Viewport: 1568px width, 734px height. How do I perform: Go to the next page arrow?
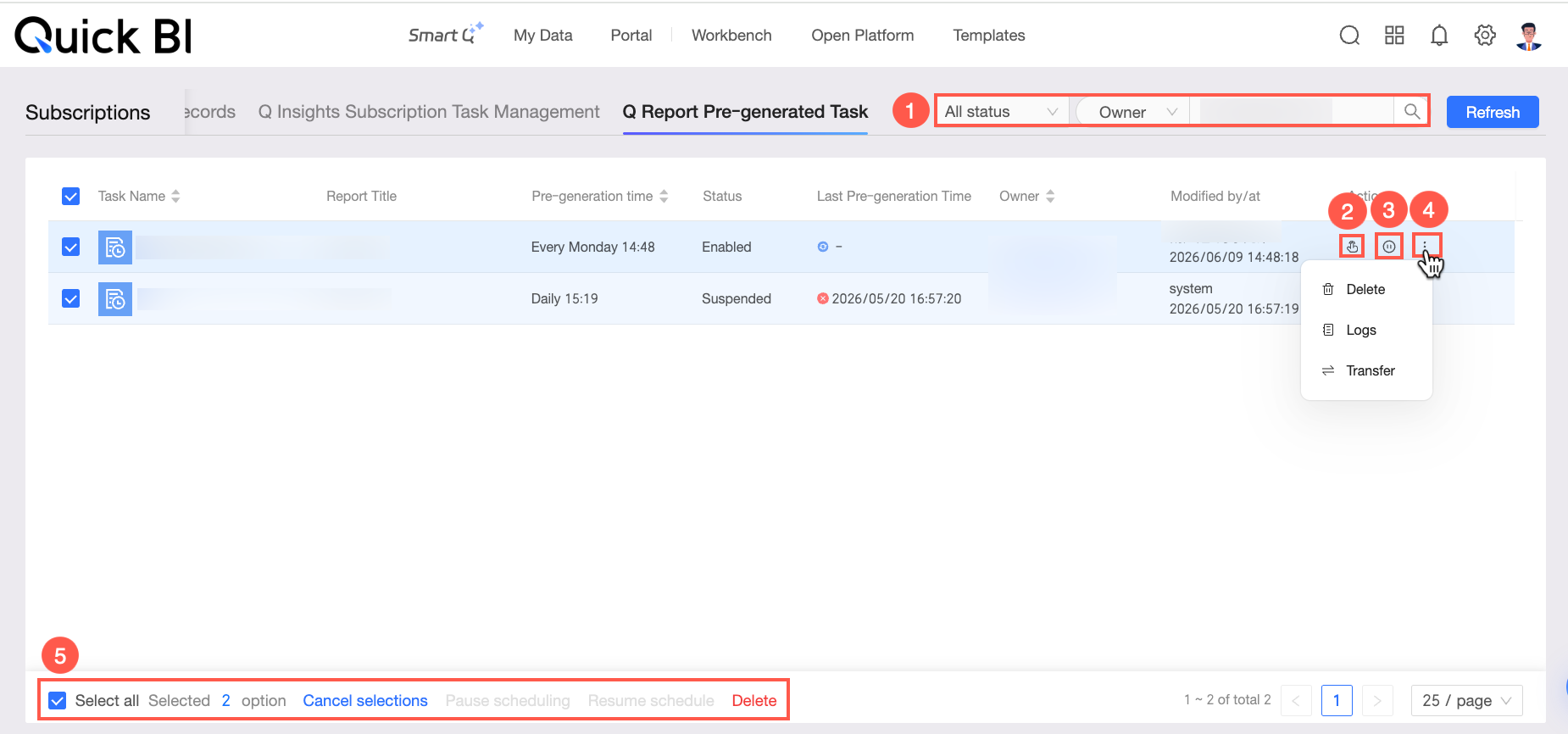[x=1377, y=700]
